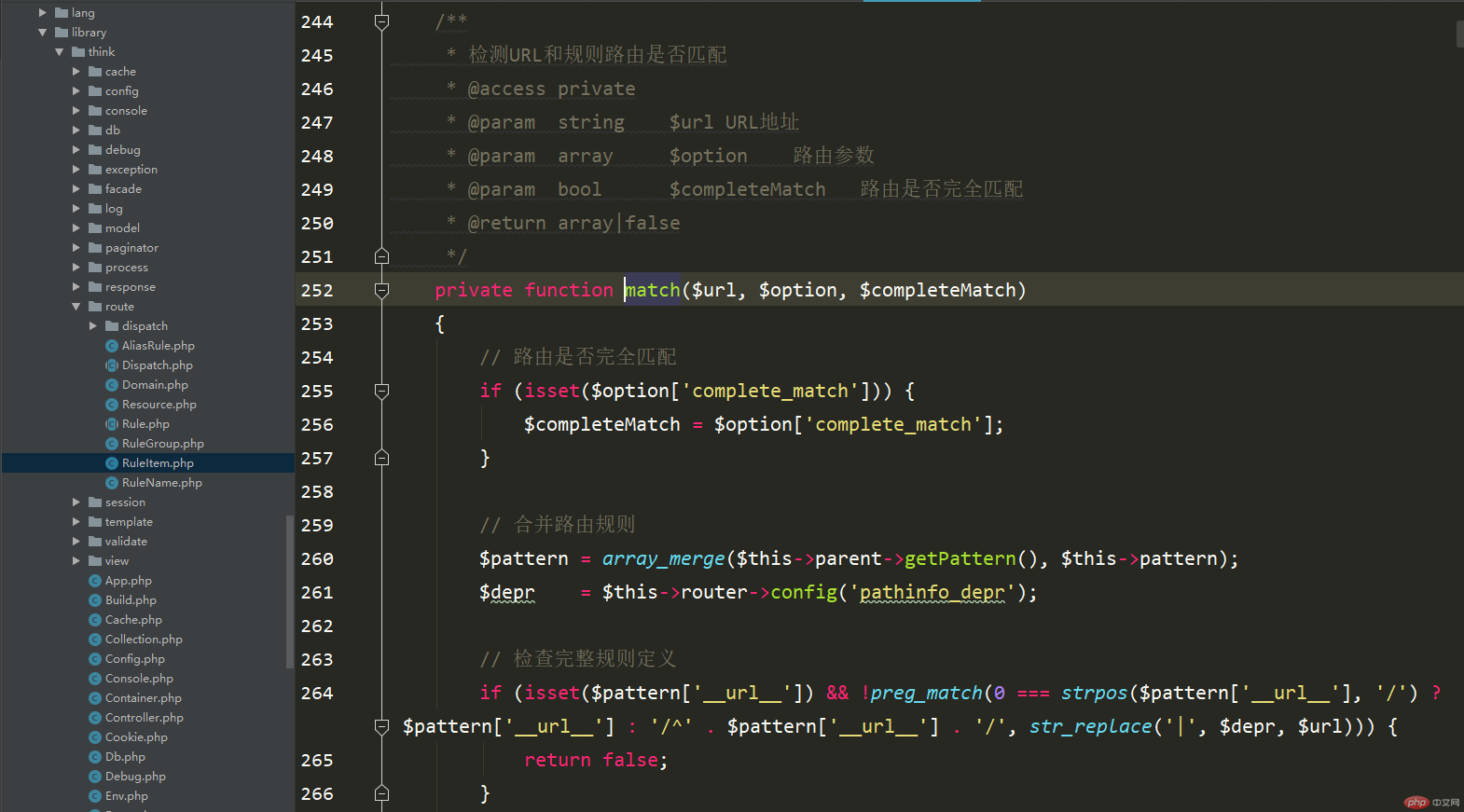The width and height of the screenshot is (1464, 812).
Task: Click the RuleGroup.php class icon
Action: tap(112, 444)
